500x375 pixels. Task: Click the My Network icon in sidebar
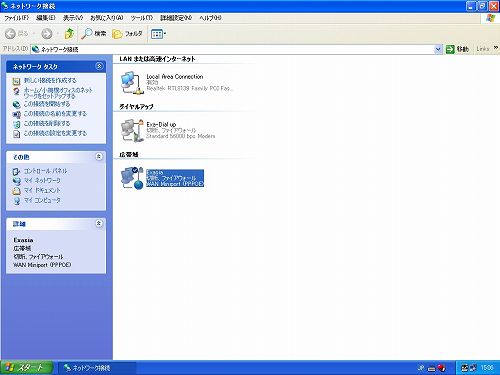point(16,181)
